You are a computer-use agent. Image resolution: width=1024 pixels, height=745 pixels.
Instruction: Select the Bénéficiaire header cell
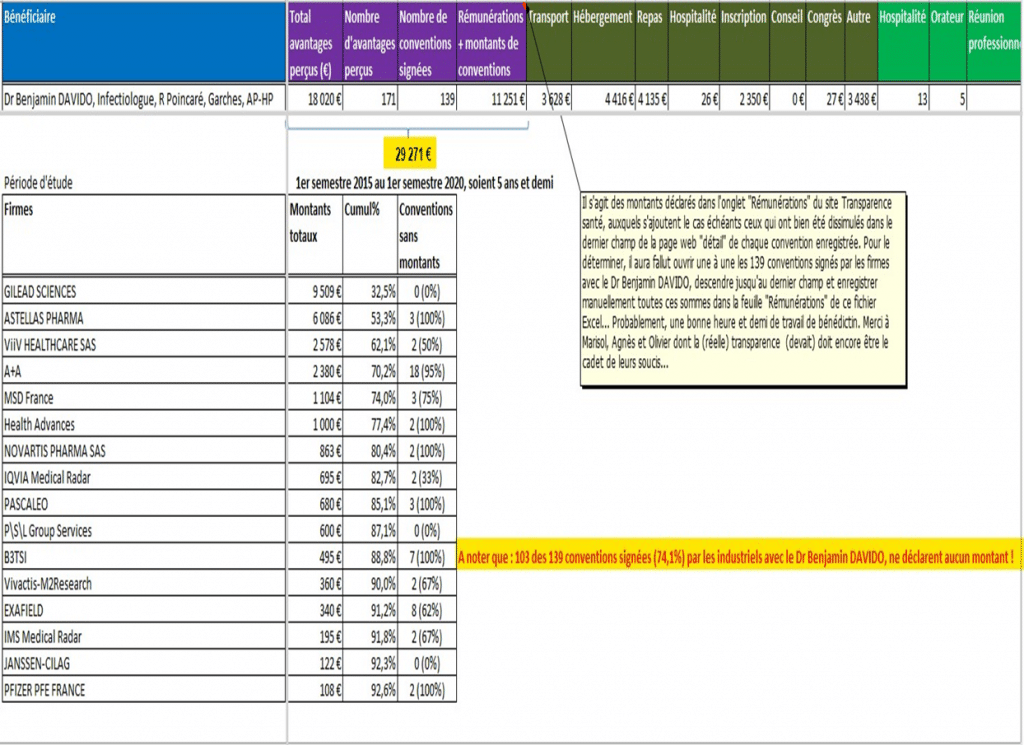point(144,42)
